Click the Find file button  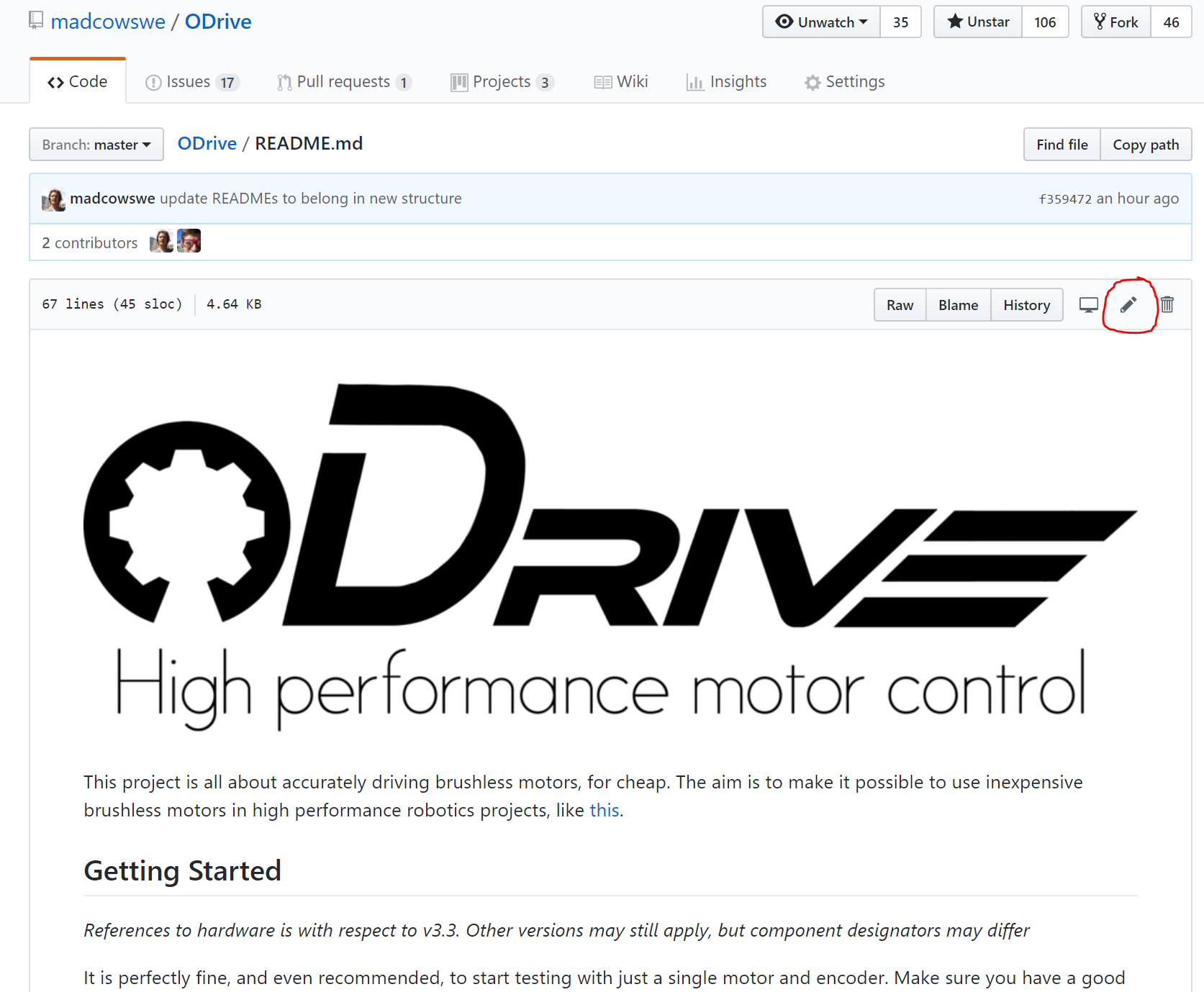click(1062, 145)
